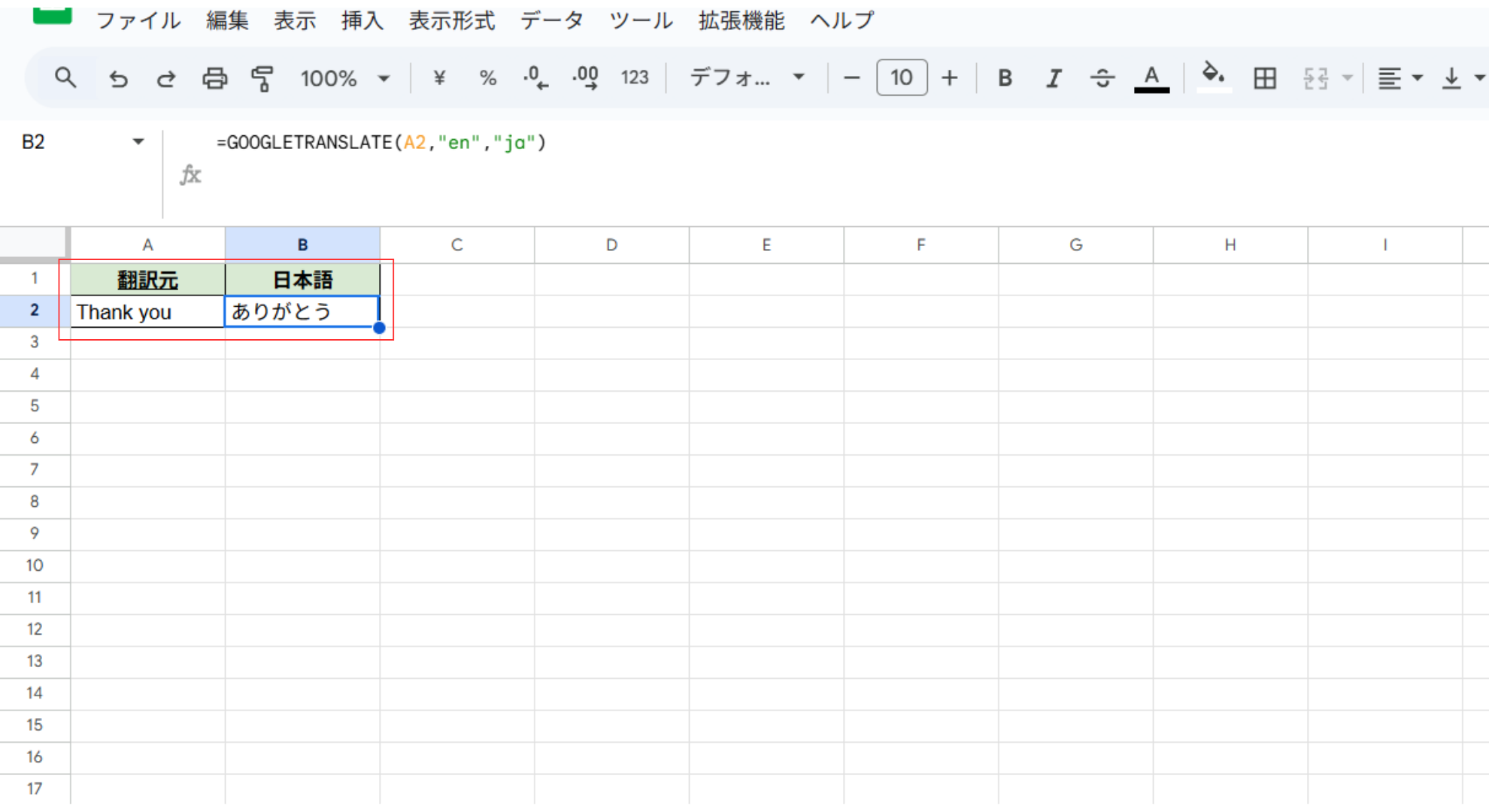Increase decimal places

coord(585,78)
